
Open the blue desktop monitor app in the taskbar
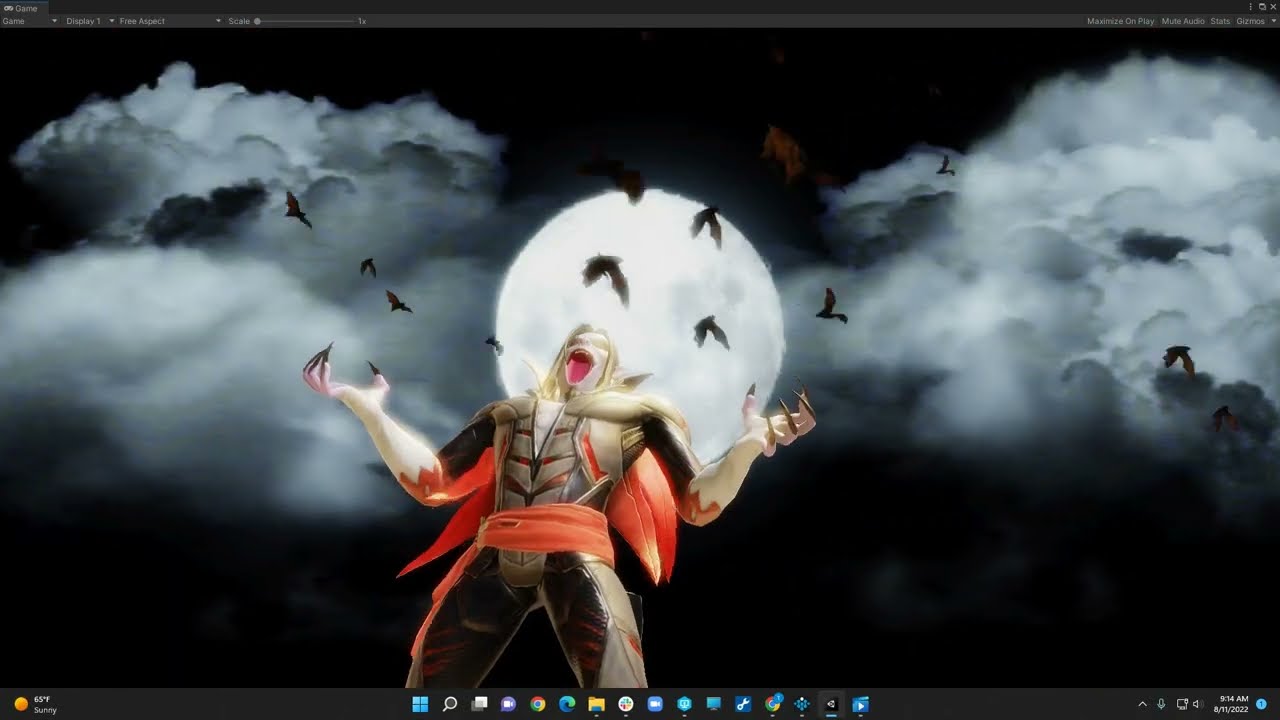click(x=714, y=704)
